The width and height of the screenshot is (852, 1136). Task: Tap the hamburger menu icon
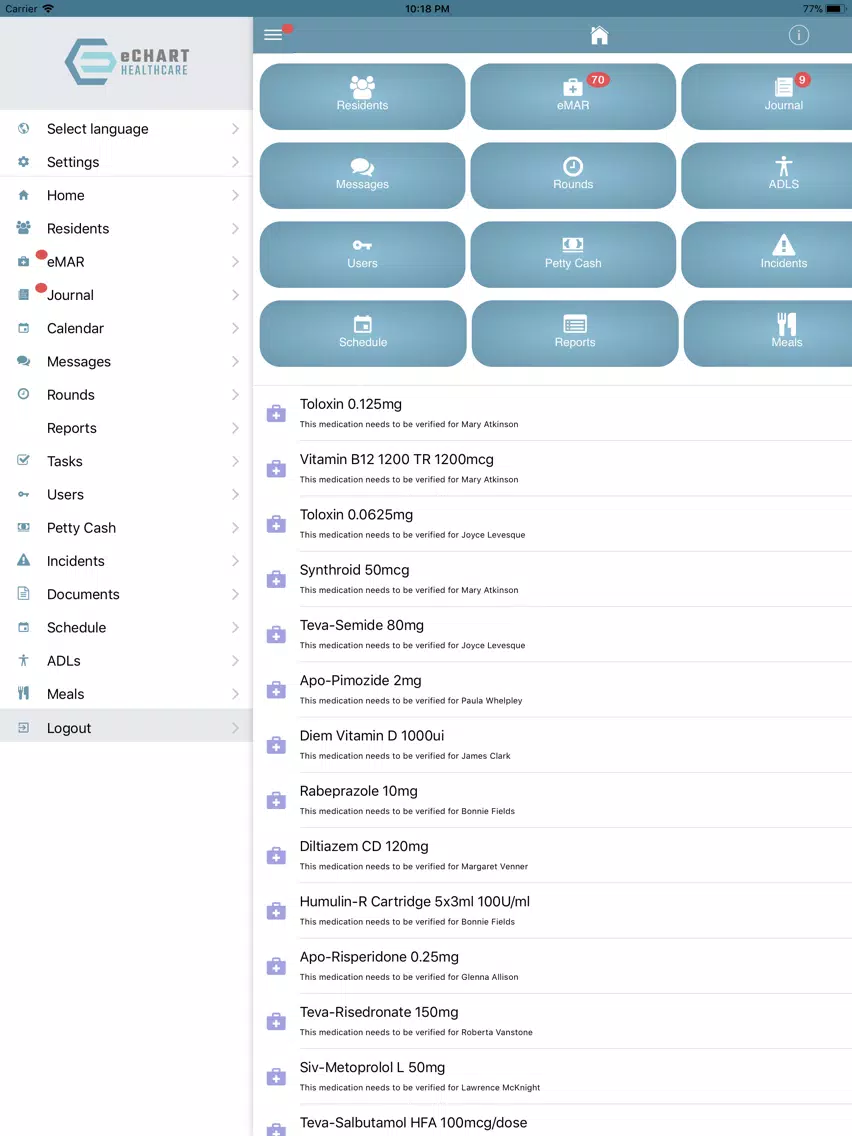coord(273,35)
